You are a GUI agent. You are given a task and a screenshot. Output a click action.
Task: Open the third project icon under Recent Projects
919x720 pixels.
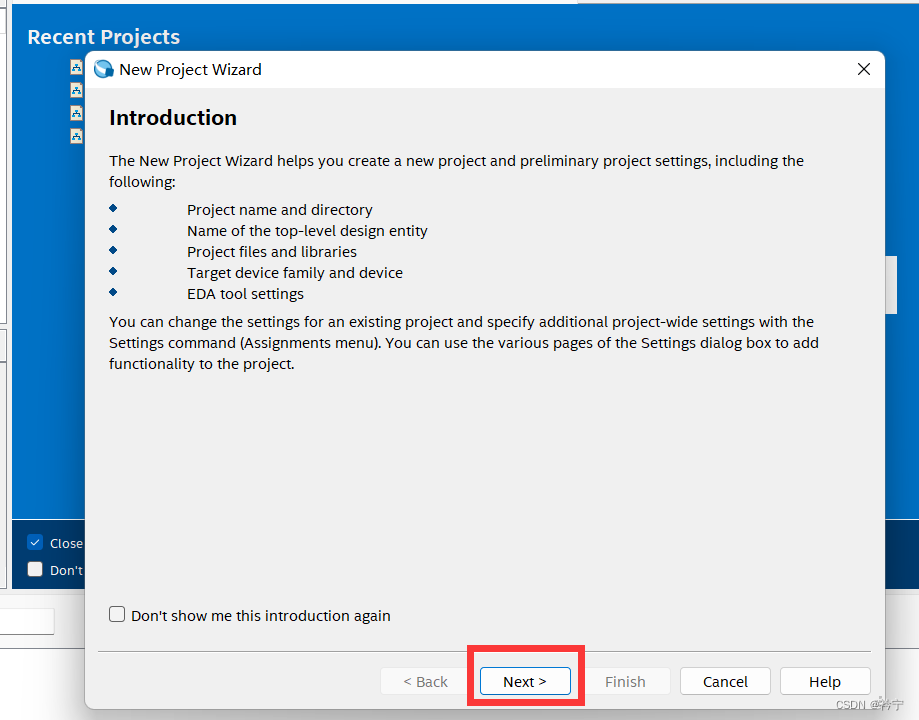[x=76, y=113]
